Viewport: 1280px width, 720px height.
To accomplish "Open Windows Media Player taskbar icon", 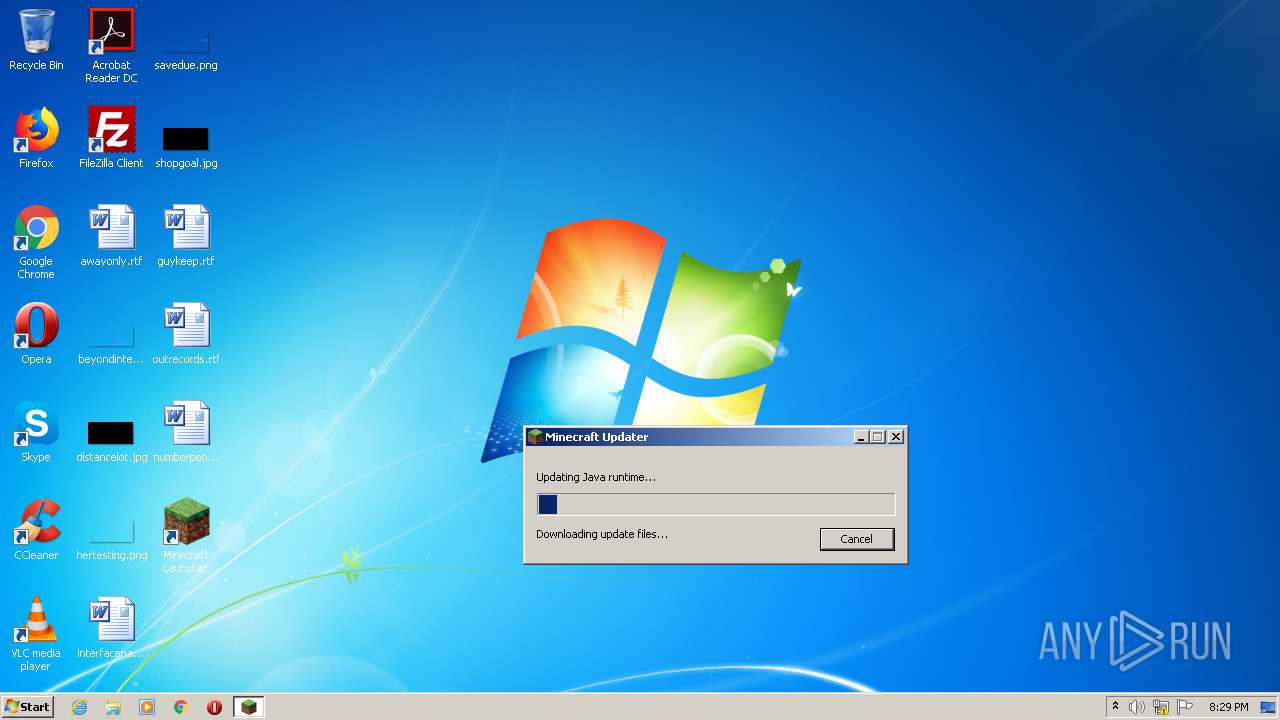I will pyautogui.click(x=147, y=707).
